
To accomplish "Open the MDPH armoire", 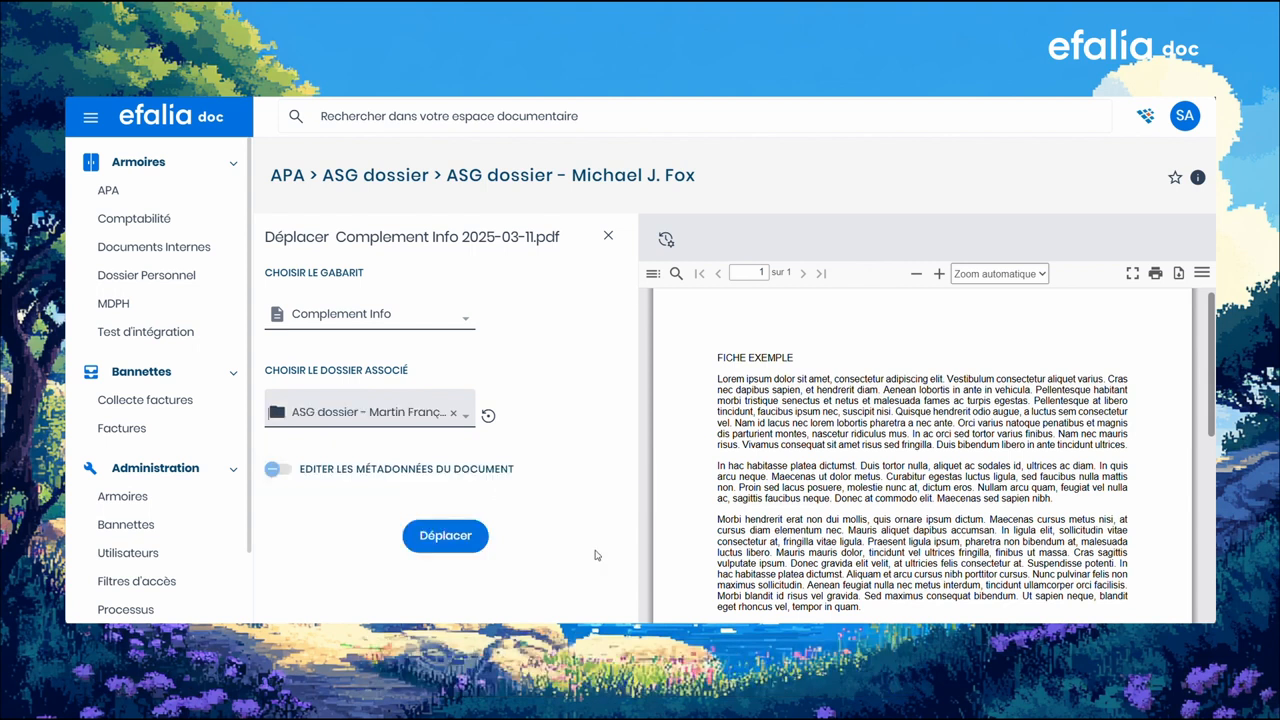I will 113,303.
